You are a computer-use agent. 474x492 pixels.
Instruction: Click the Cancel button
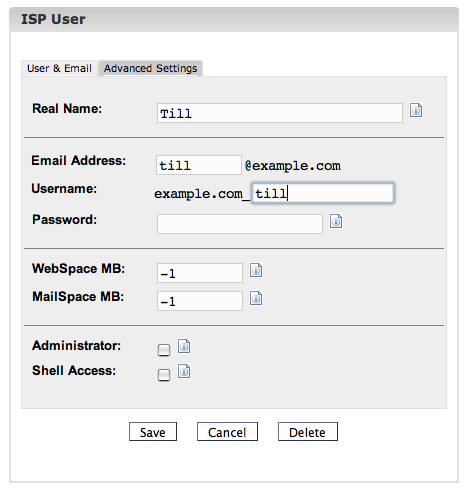[227, 432]
